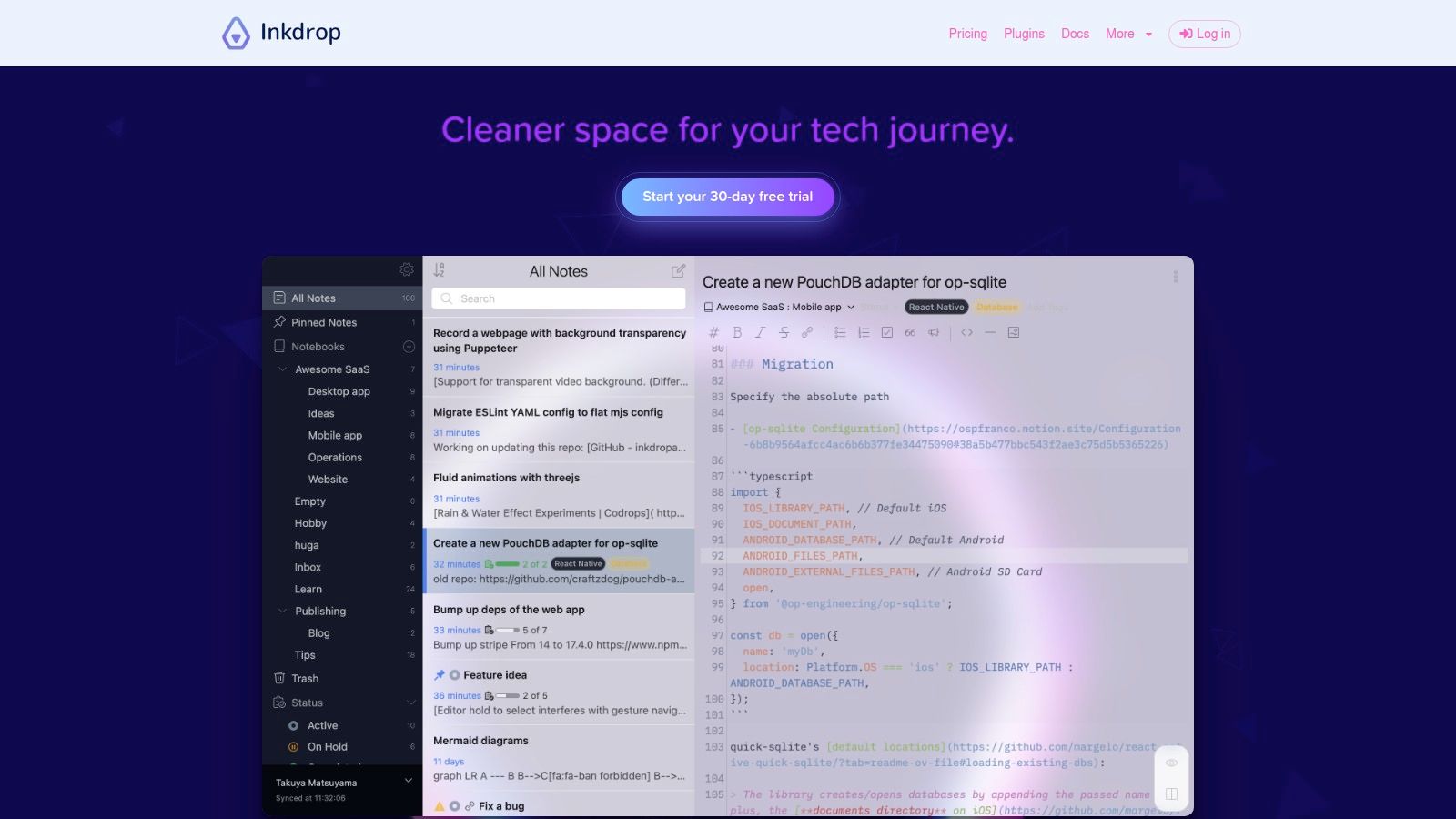Add a notebook with the plus icon

coord(409,347)
